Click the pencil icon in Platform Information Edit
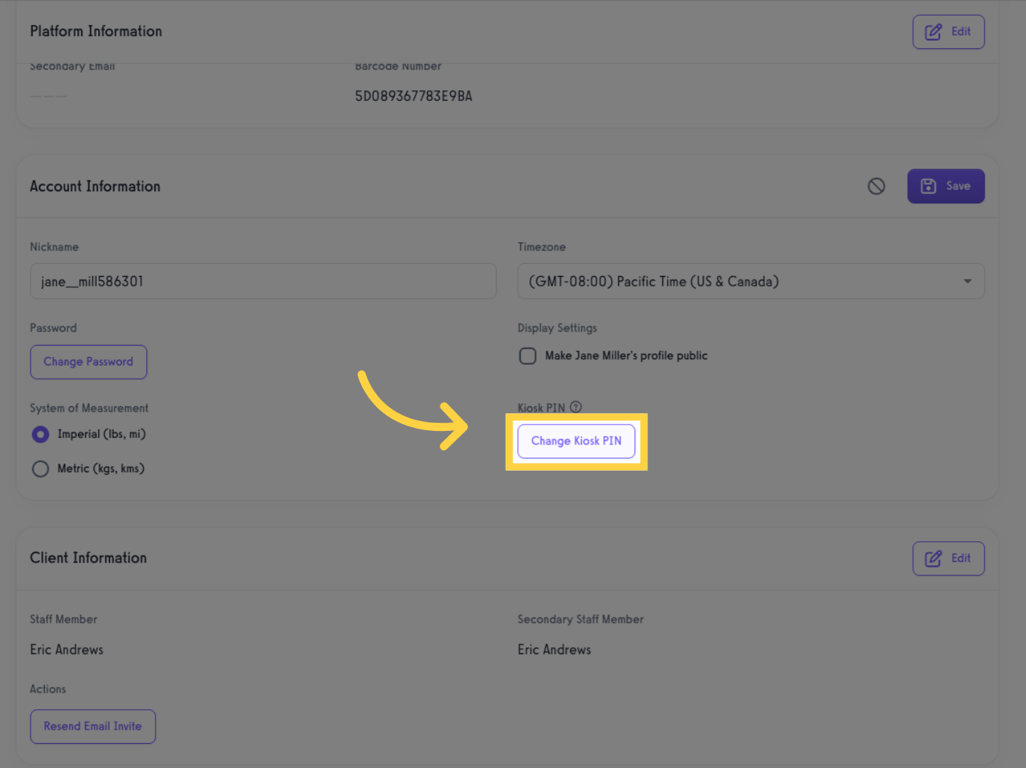Image resolution: width=1026 pixels, height=768 pixels. click(x=933, y=32)
